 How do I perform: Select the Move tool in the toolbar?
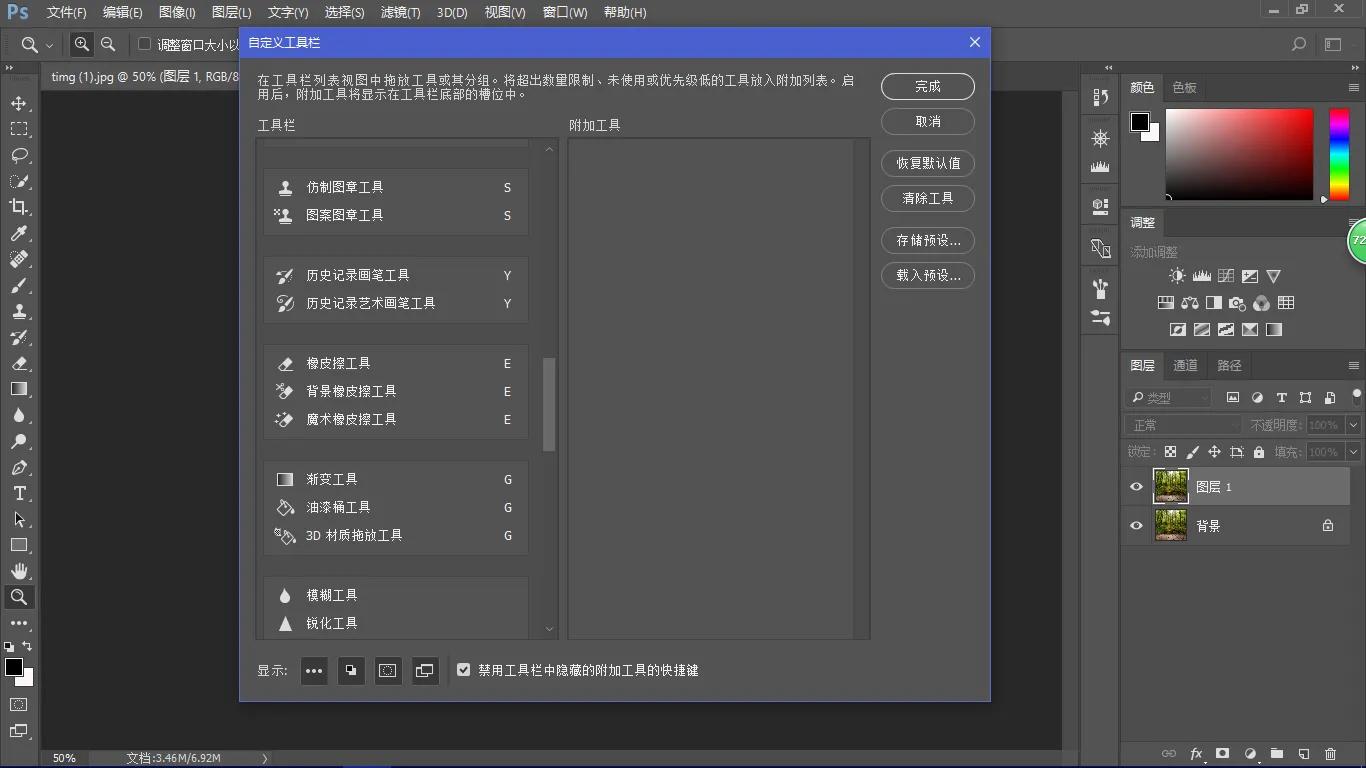coord(19,102)
